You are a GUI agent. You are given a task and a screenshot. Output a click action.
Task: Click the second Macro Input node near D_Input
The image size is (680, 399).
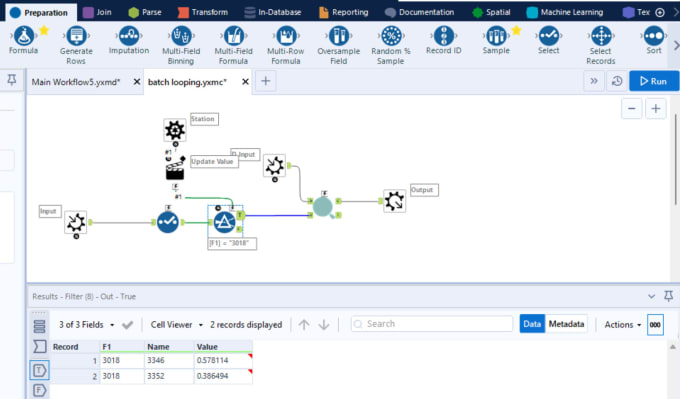pyautogui.click(x=275, y=165)
